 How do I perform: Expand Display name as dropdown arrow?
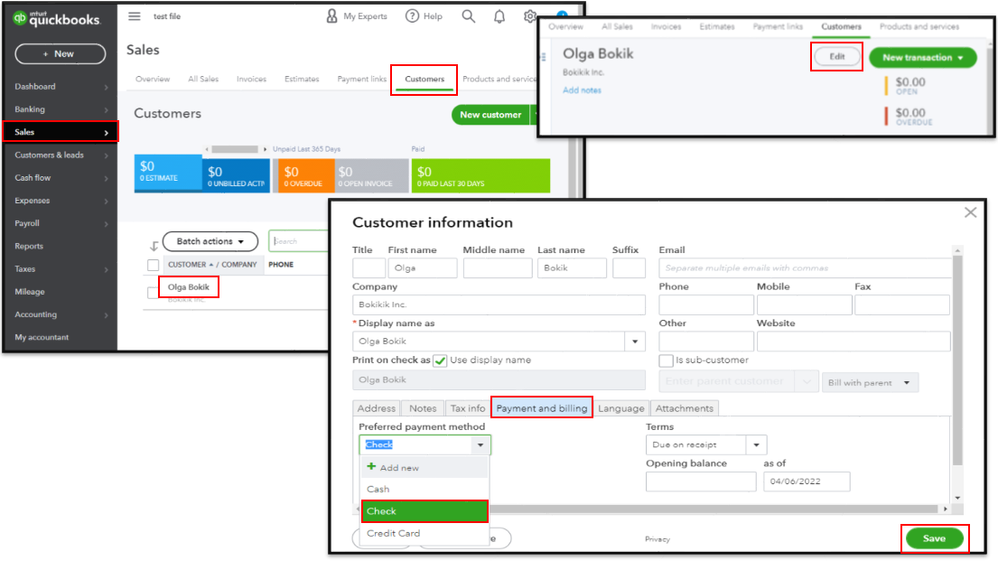pyautogui.click(x=635, y=341)
